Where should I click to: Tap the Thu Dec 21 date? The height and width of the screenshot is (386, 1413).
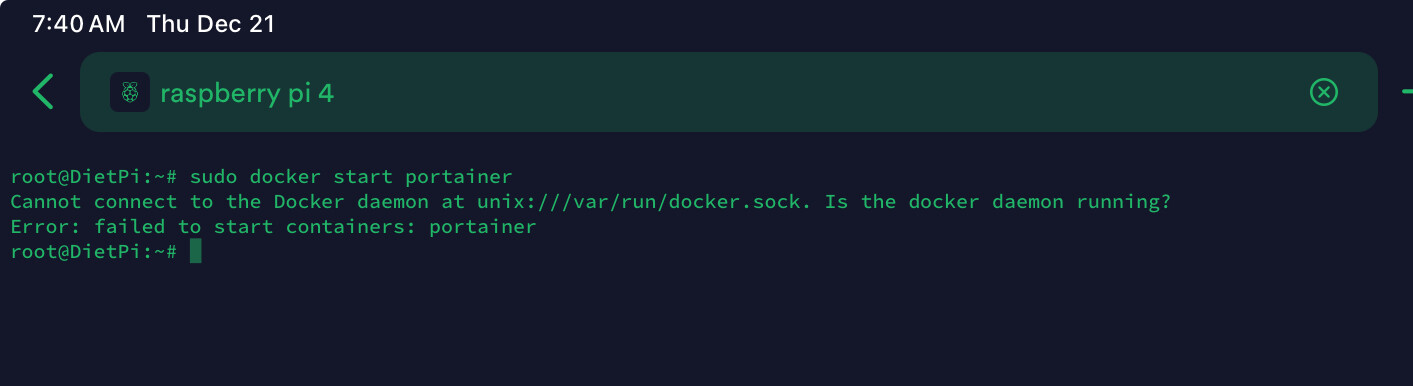(x=210, y=24)
